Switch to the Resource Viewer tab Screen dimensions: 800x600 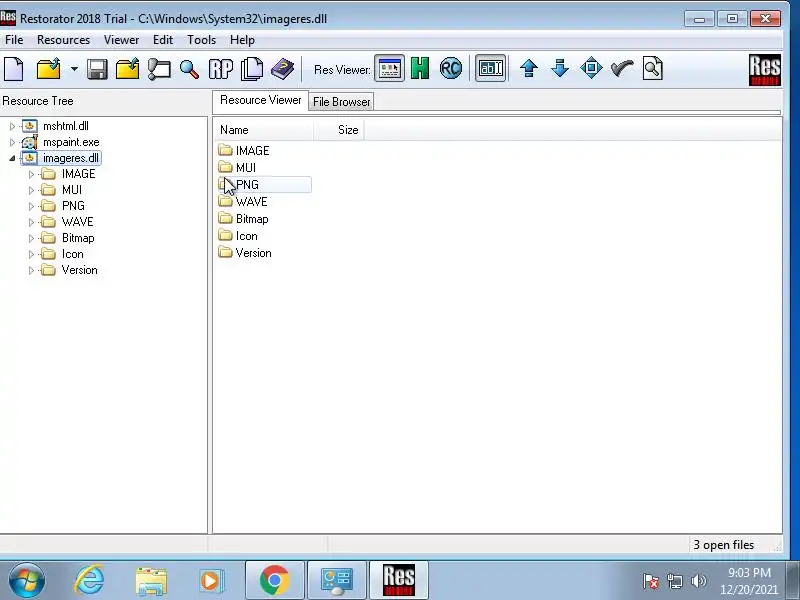(x=260, y=100)
